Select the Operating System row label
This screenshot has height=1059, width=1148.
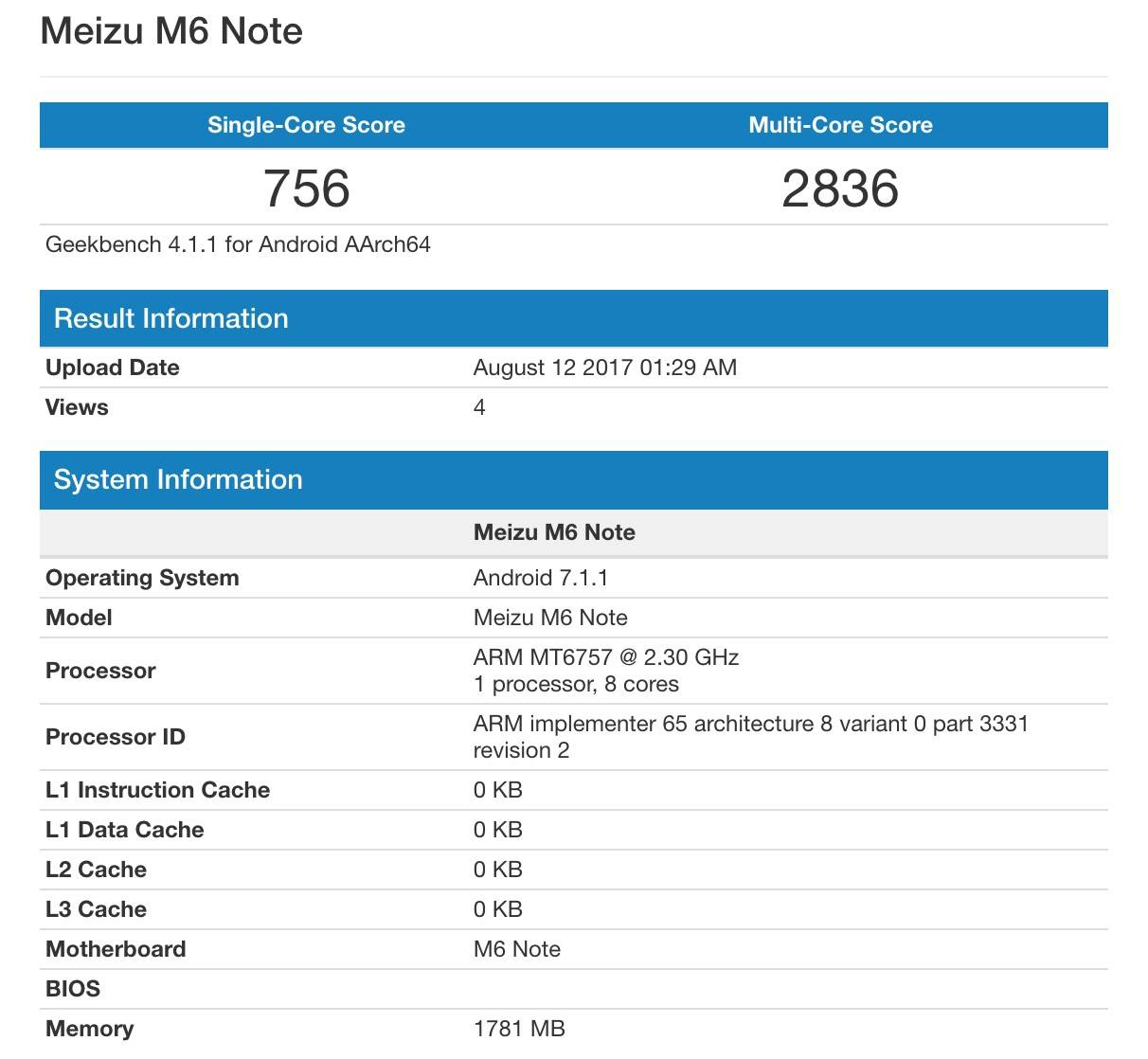click(142, 578)
